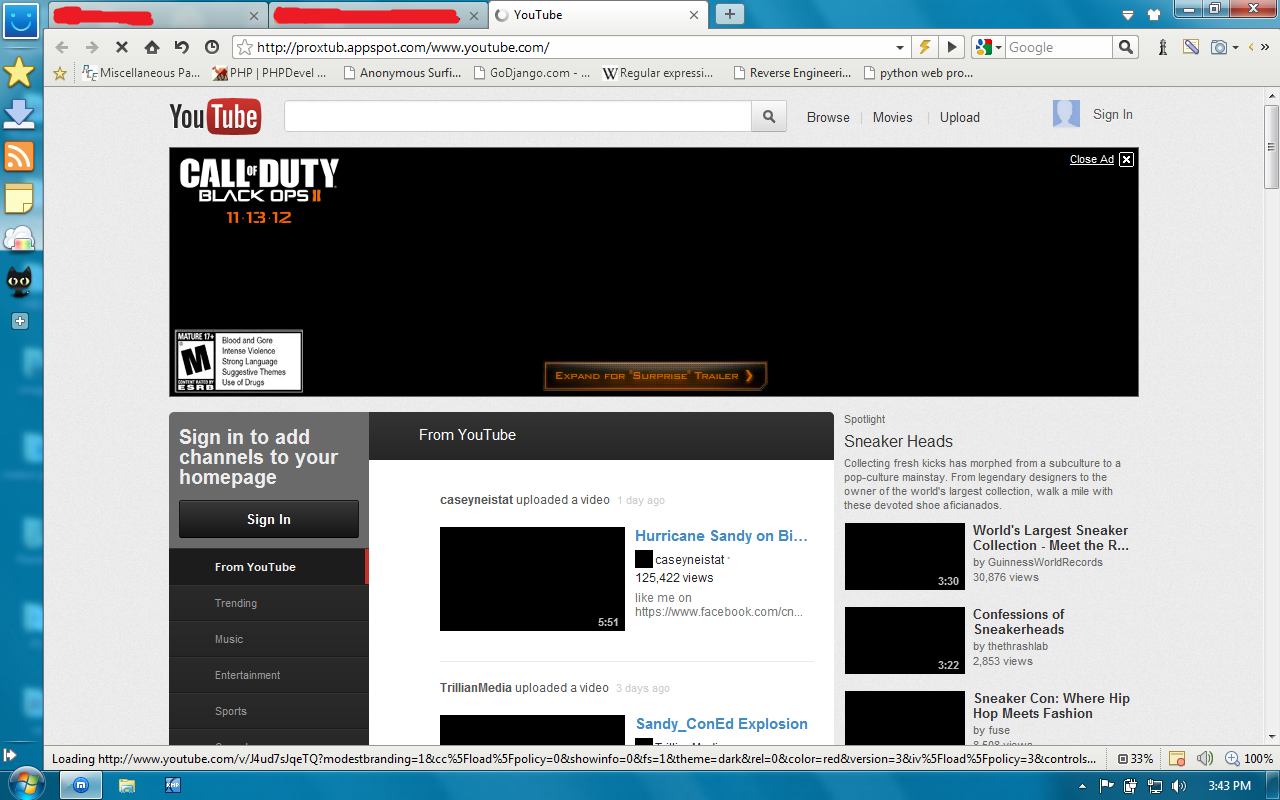Stop loading the current page

[121, 47]
